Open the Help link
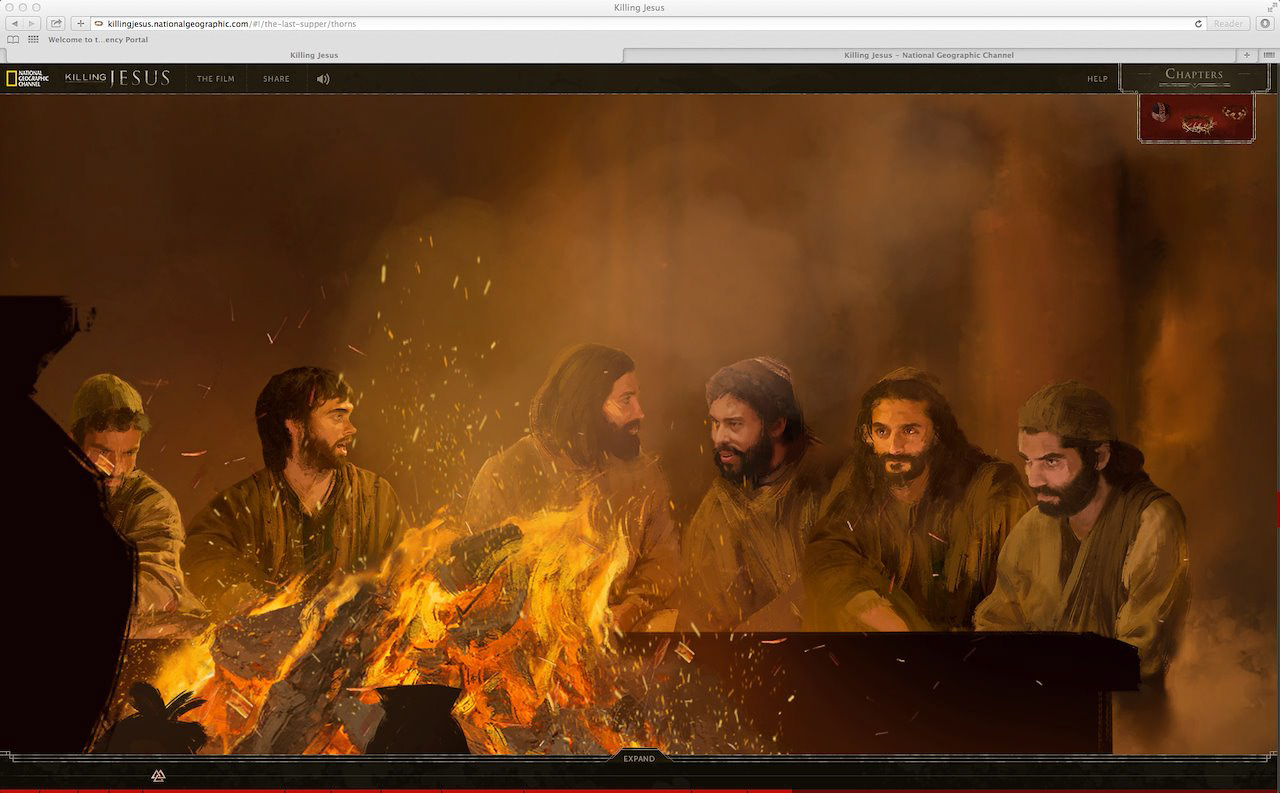 tap(1097, 79)
